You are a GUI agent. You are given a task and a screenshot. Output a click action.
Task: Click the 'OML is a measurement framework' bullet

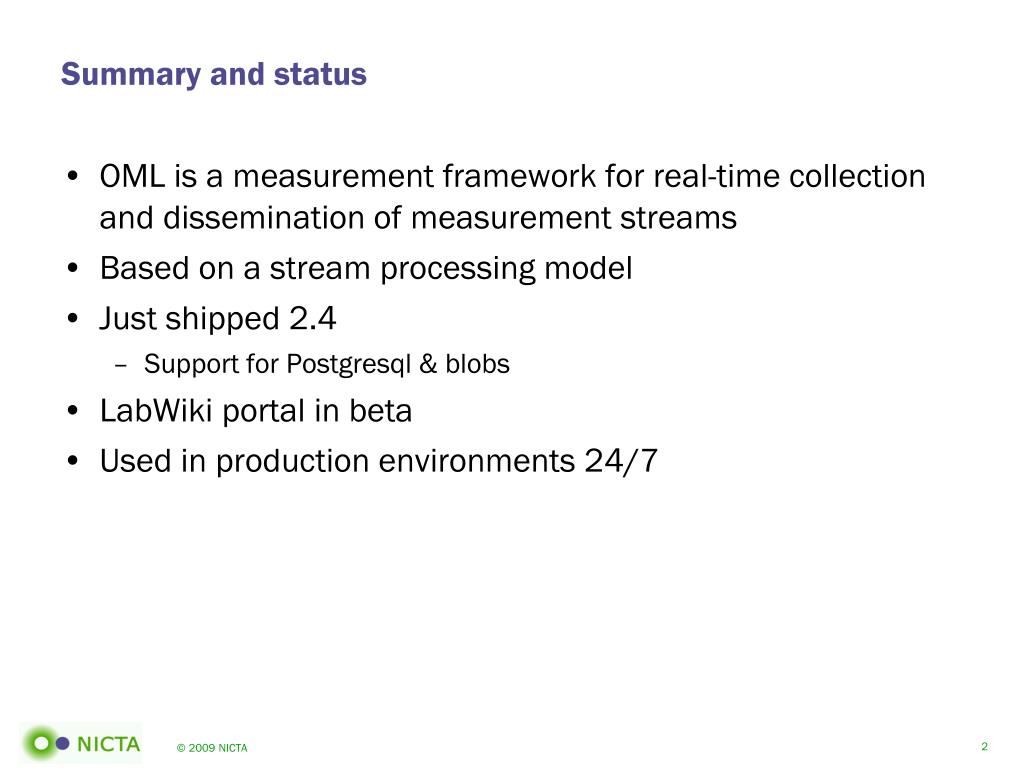(x=512, y=176)
